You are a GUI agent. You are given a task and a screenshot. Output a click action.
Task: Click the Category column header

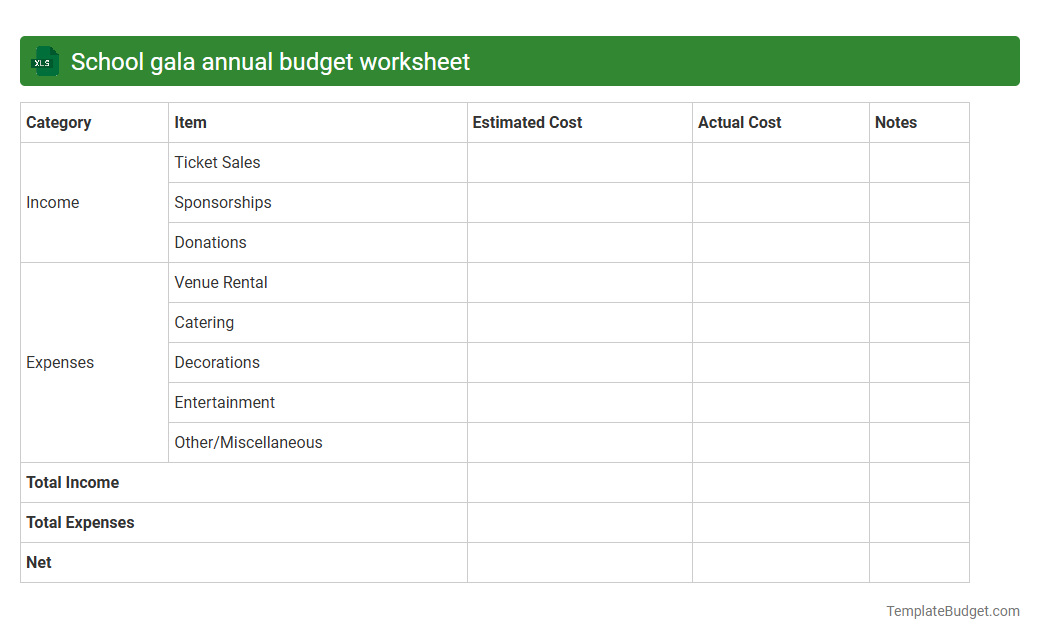[x=59, y=122]
